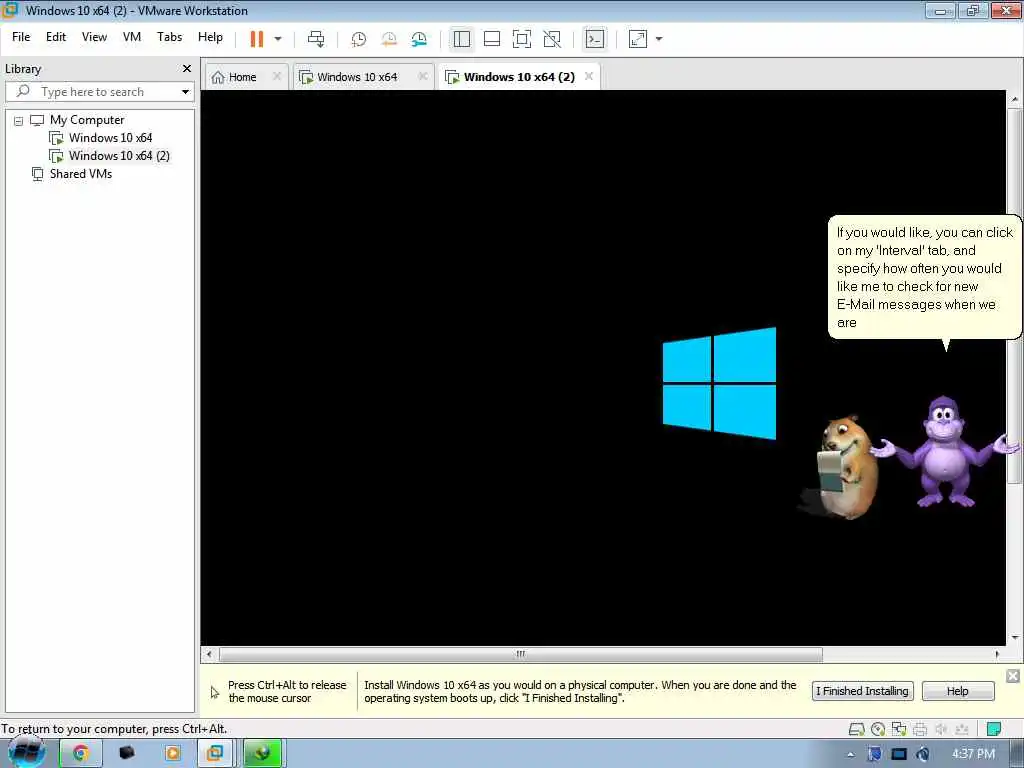The image size is (1024, 768).
Task: Enter full screen mode
Action: pyautogui.click(x=522, y=39)
